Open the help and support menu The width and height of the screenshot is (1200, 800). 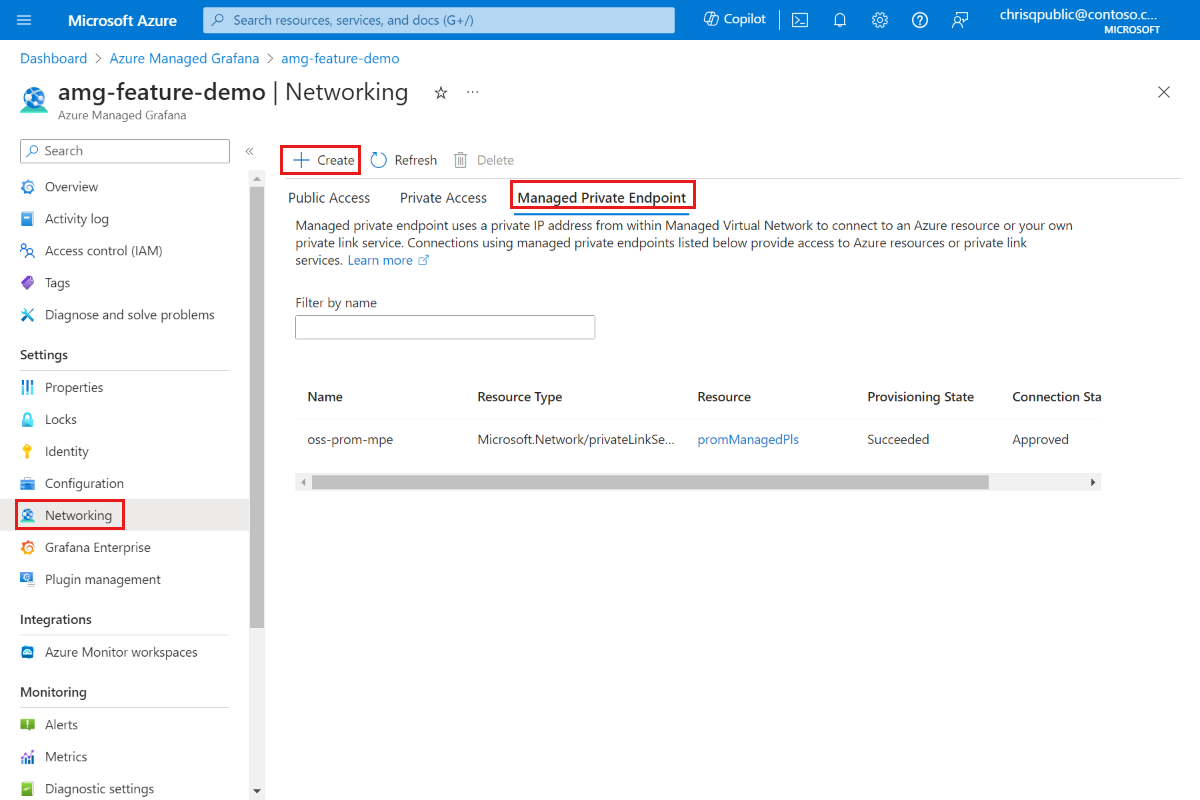point(919,19)
